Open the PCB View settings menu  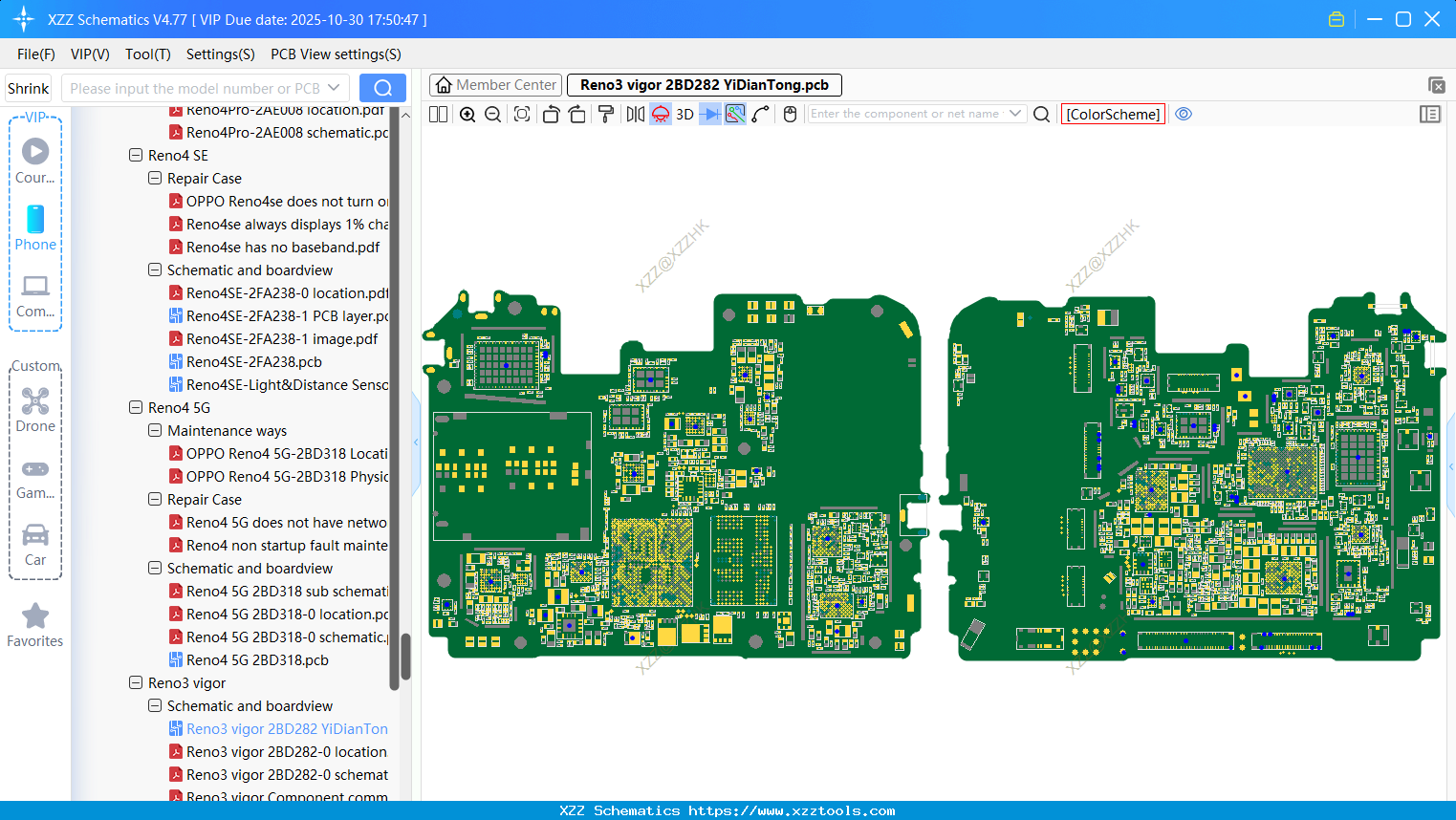click(336, 54)
